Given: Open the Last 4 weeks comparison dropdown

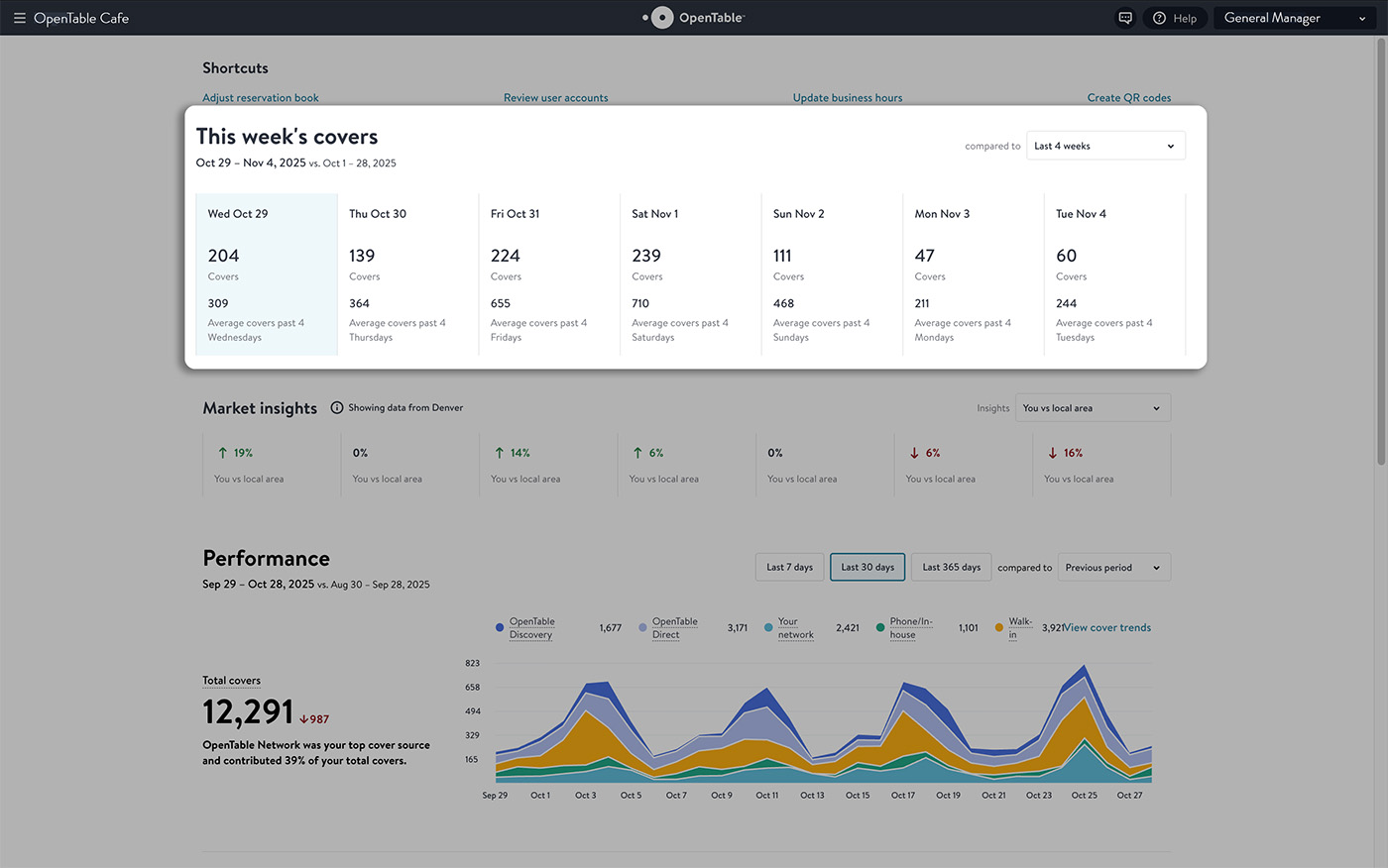Looking at the screenshot, I should [1105, 146].
